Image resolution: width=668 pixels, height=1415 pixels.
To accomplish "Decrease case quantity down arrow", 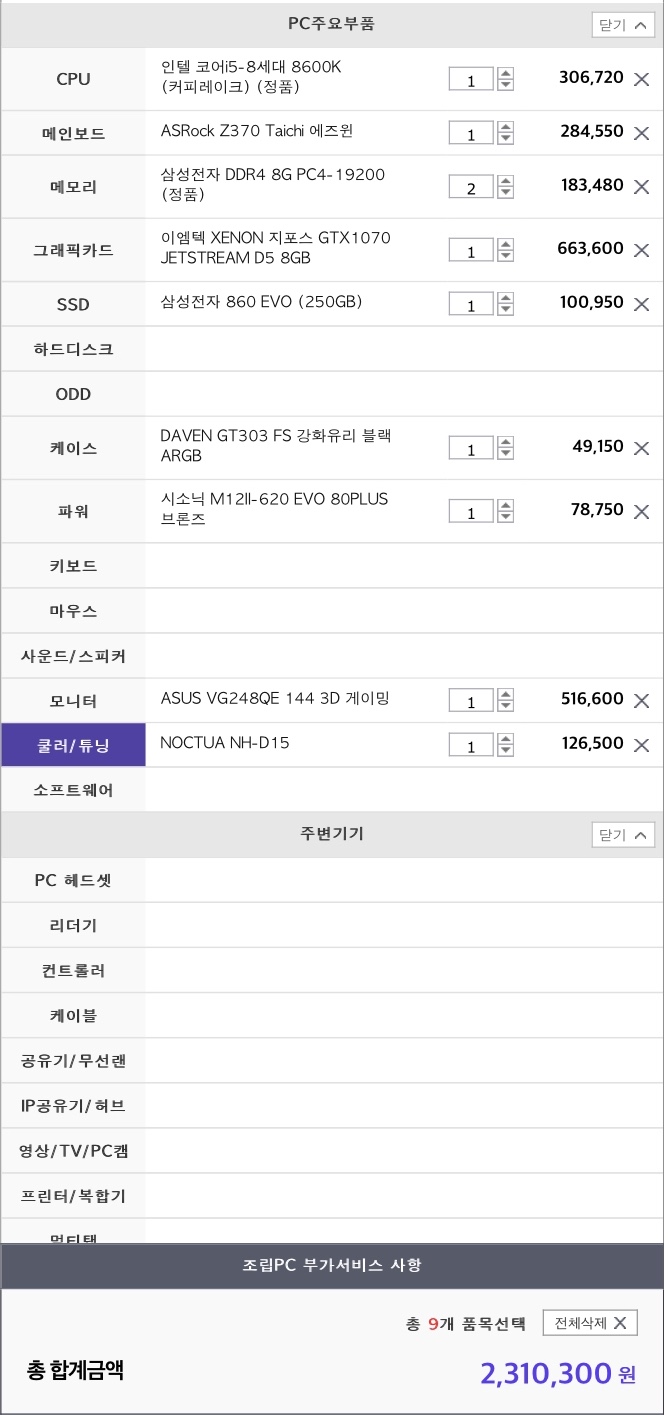I will (505, 454).
